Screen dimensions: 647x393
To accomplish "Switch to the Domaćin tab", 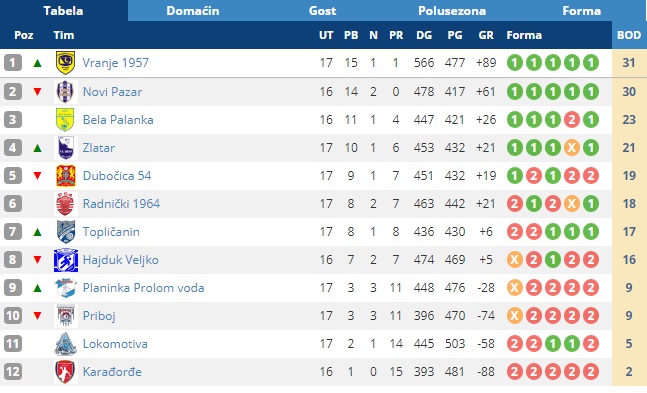I will pos(193,11).
